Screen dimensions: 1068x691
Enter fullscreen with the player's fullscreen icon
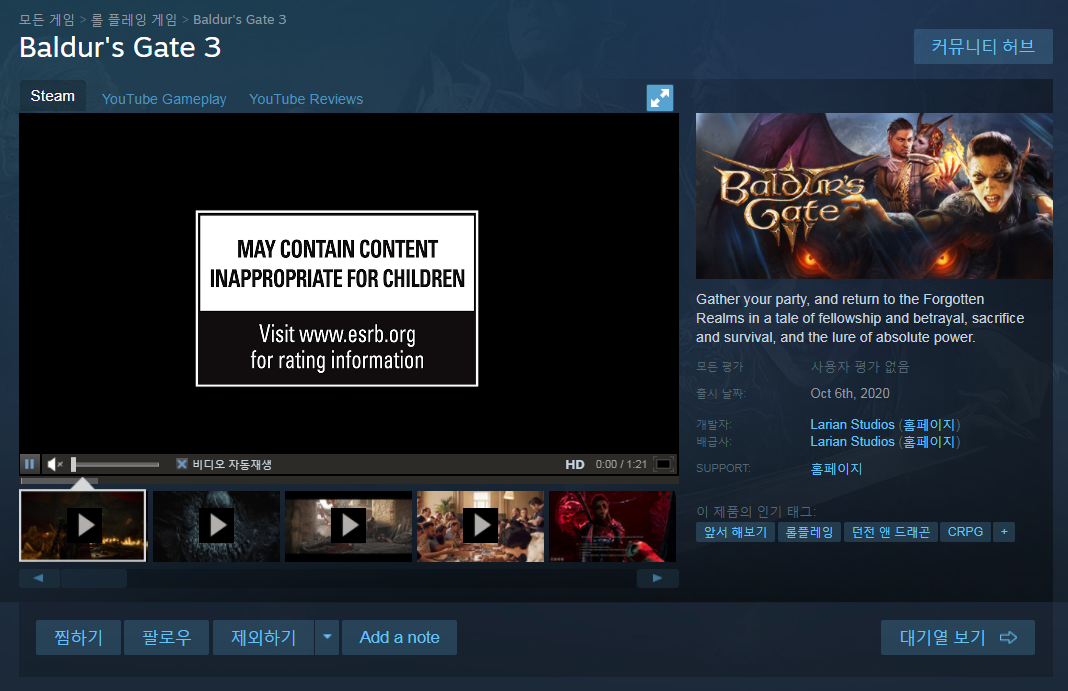coord(663,464)
